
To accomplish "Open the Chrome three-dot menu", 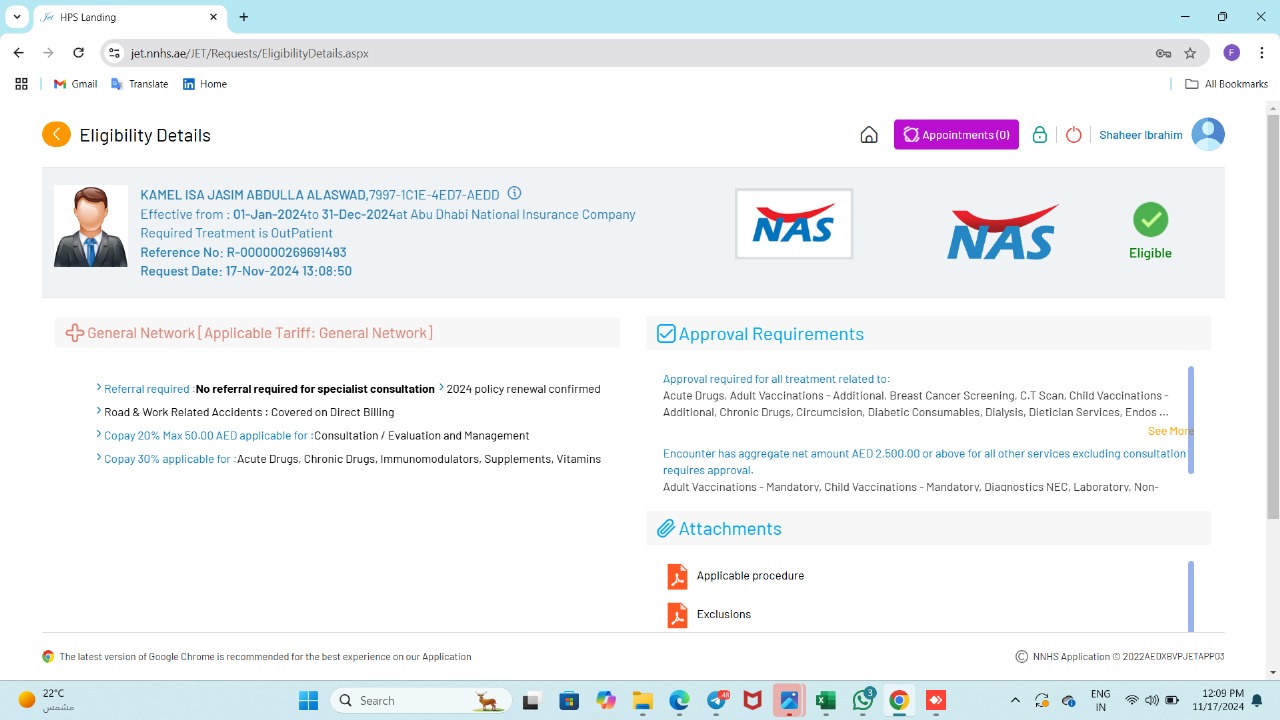I will click(x=1263, y=53).
